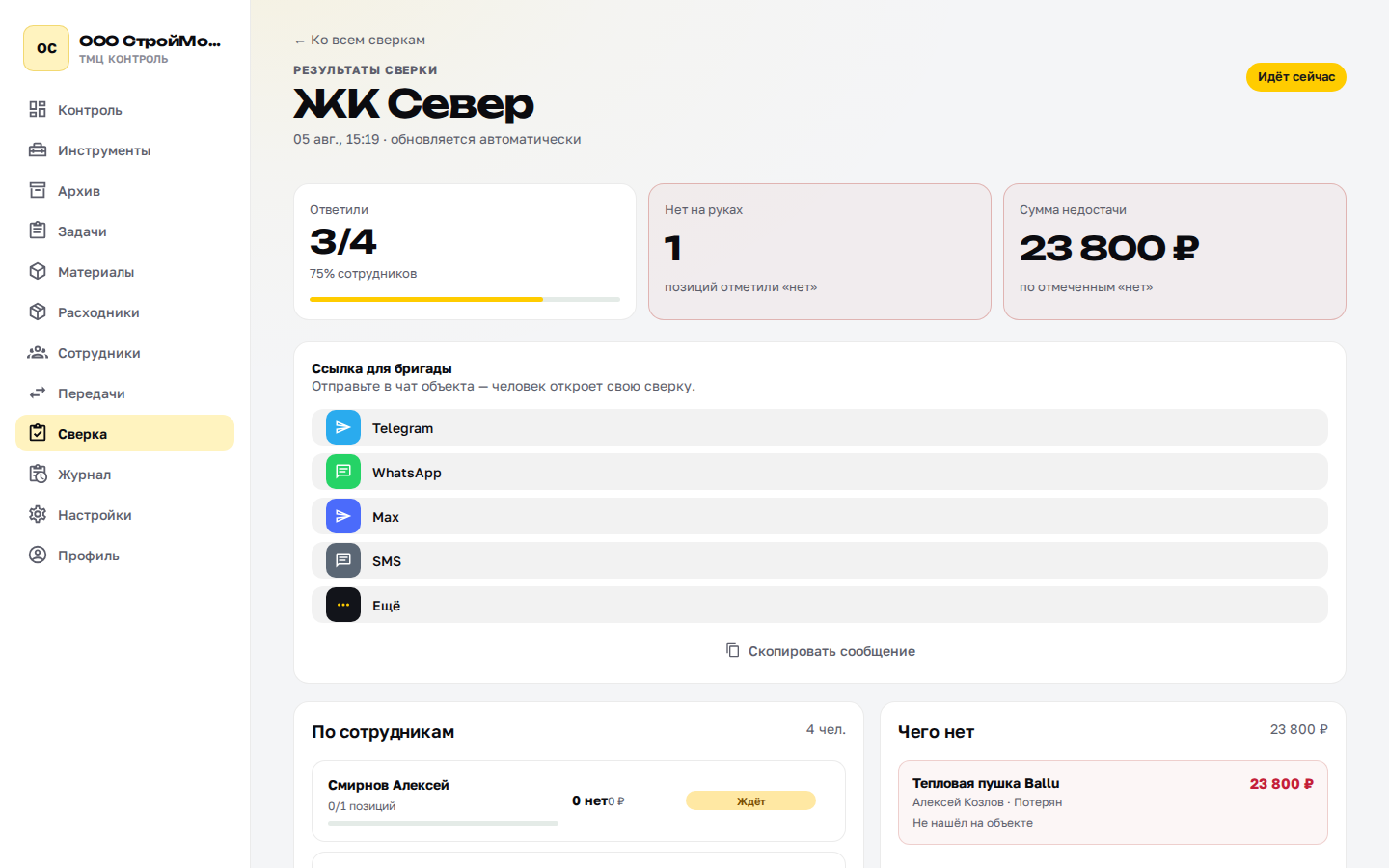The image size is (1389, 868).
Task: Open Настройки from the sidebar
Action: pos(124,514)
